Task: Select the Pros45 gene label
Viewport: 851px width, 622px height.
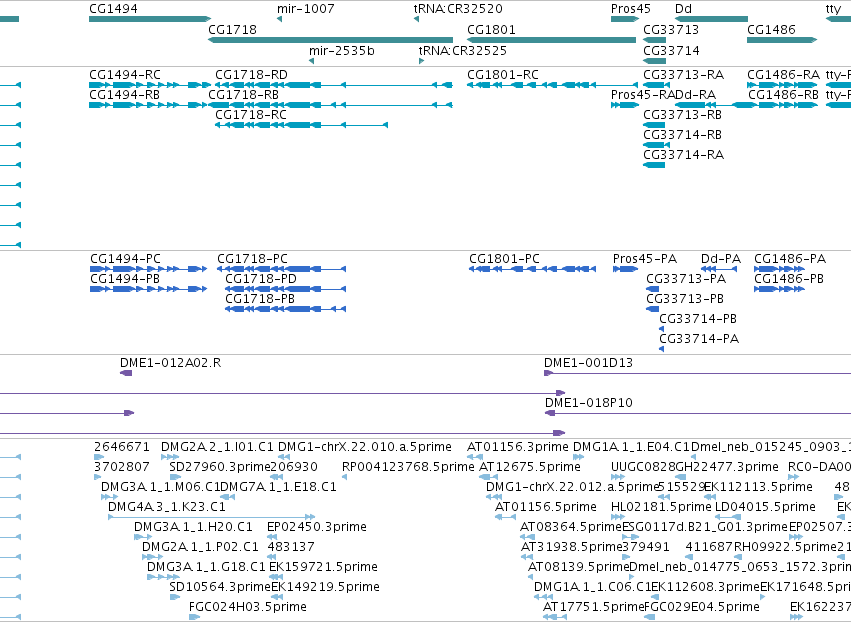Action: [x=631, y=9]
